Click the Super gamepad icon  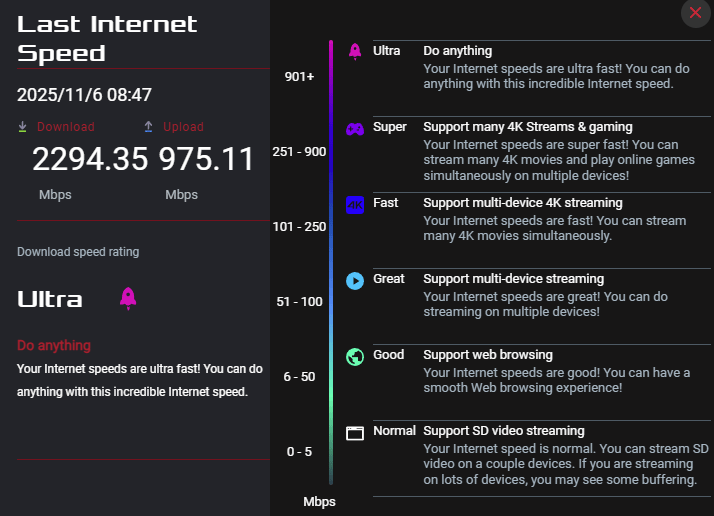(354, 128)
